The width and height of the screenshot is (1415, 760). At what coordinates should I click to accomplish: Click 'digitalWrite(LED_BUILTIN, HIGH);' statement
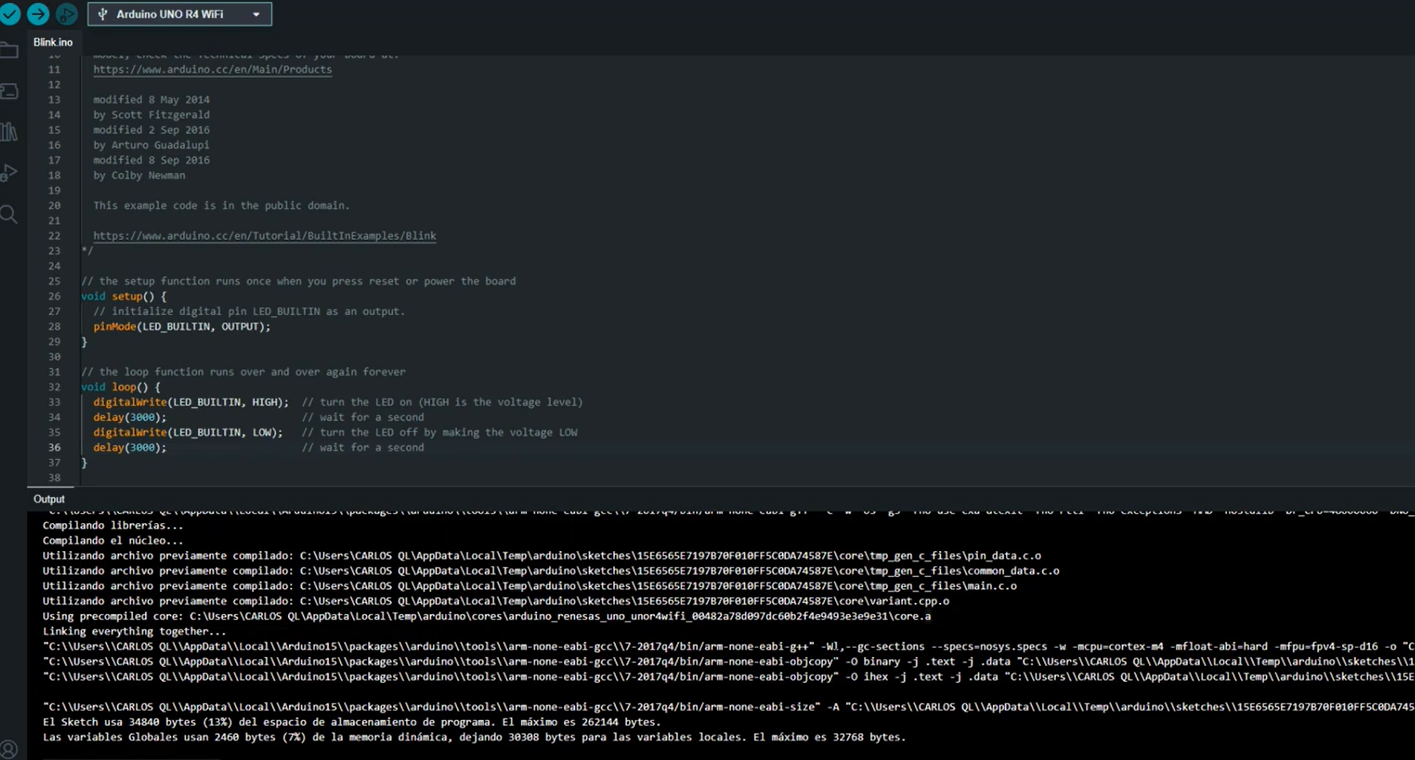point(191,402)
